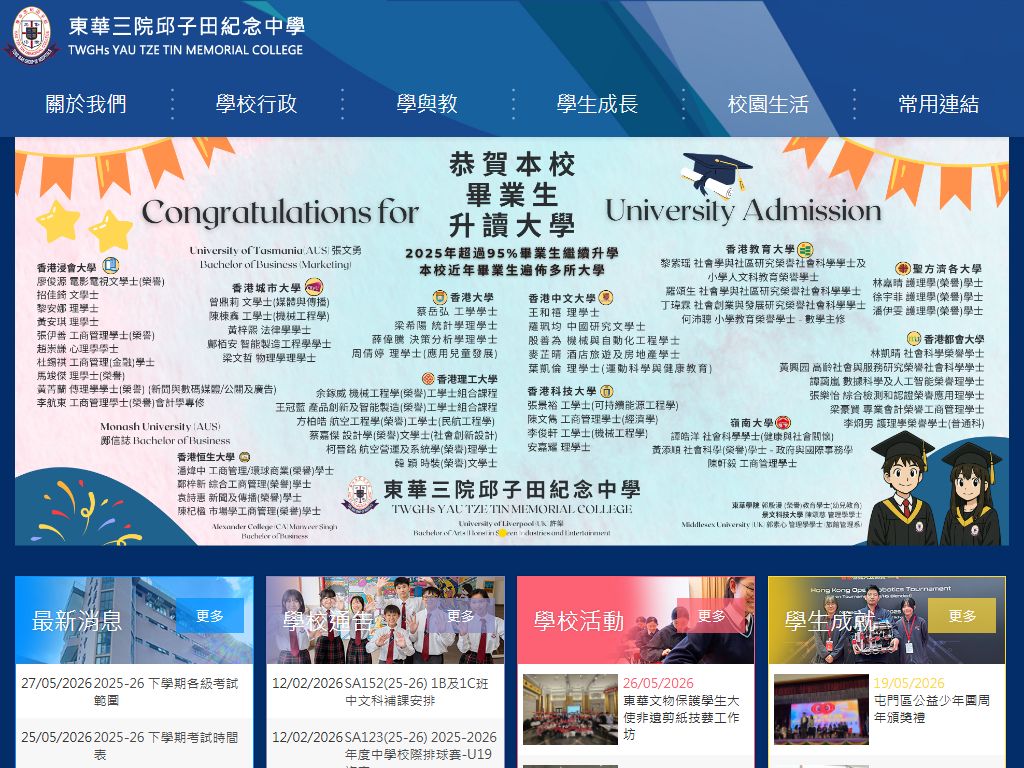1024x768 pixels.
Task: Open activity 東華文物保護學生大使非遺剪紙技藝工作坊
Action: (681, 718)
